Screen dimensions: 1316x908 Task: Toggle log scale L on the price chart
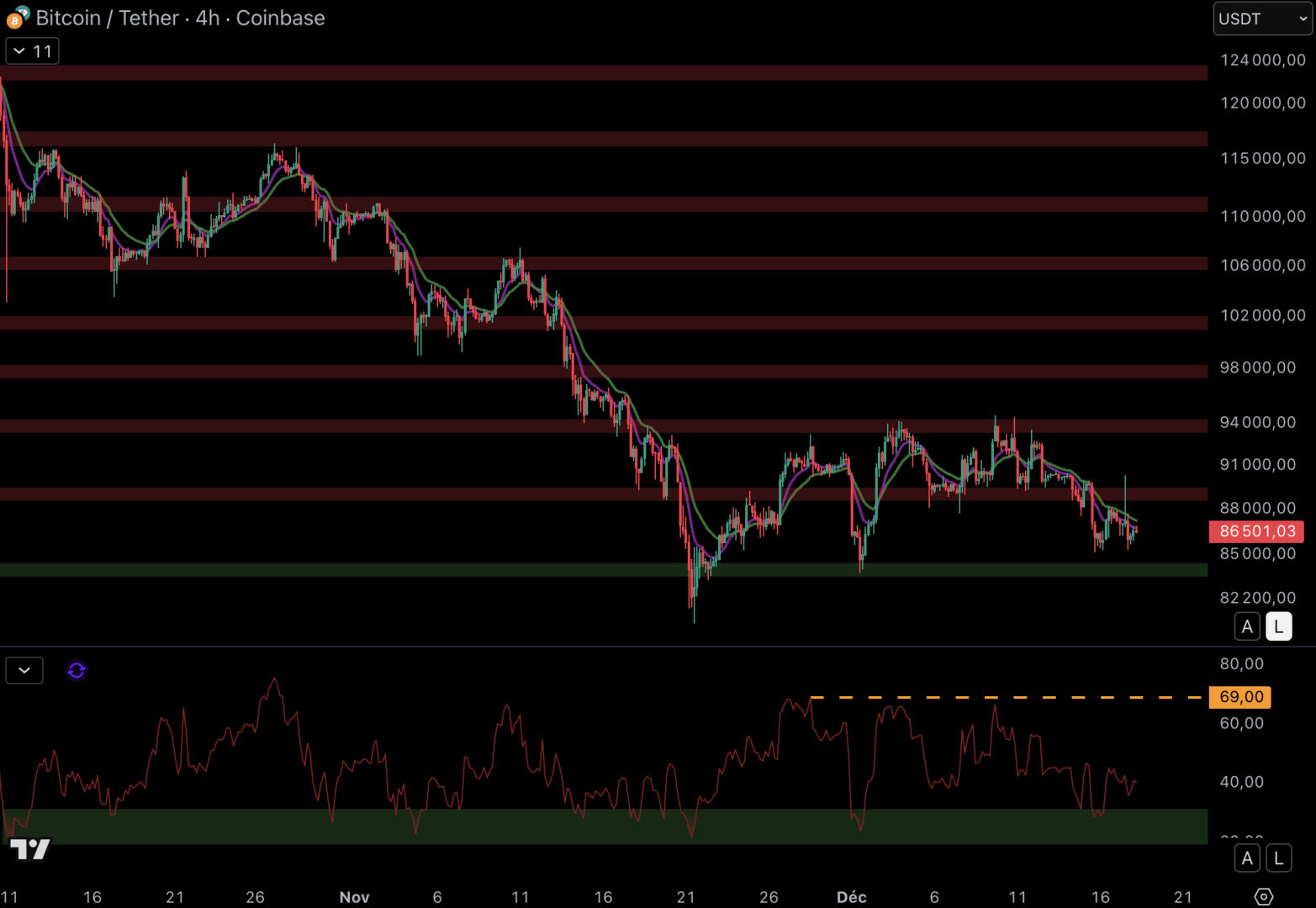(1278, 626)
